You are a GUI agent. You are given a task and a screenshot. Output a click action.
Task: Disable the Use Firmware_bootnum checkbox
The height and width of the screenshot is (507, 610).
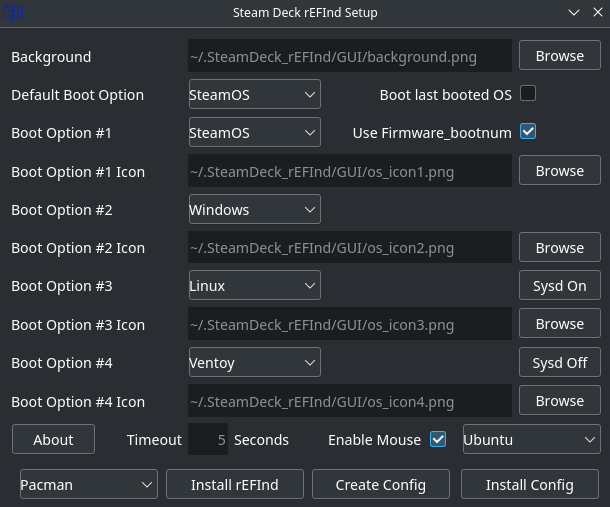(x=528, y=132)
